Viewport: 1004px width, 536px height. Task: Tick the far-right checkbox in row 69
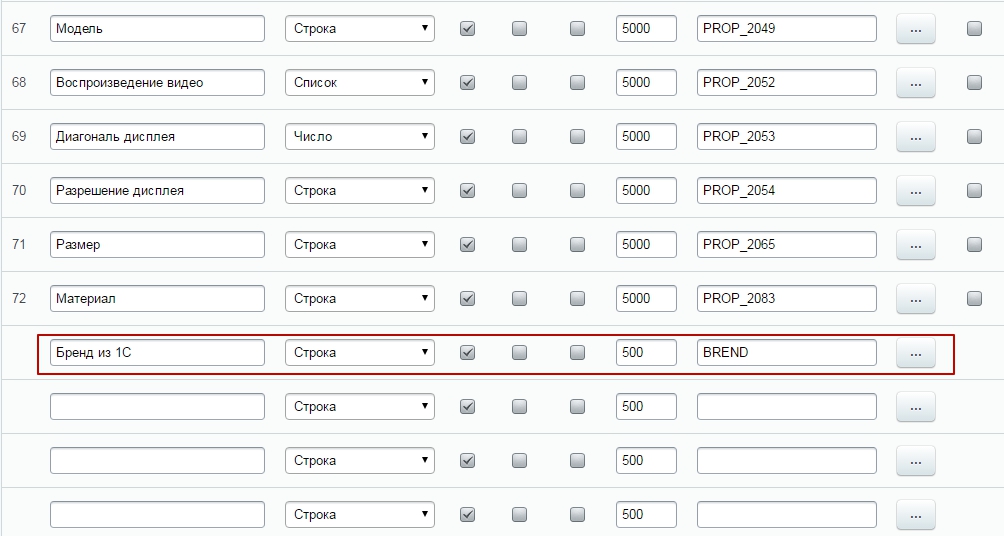tap(974, 137)
